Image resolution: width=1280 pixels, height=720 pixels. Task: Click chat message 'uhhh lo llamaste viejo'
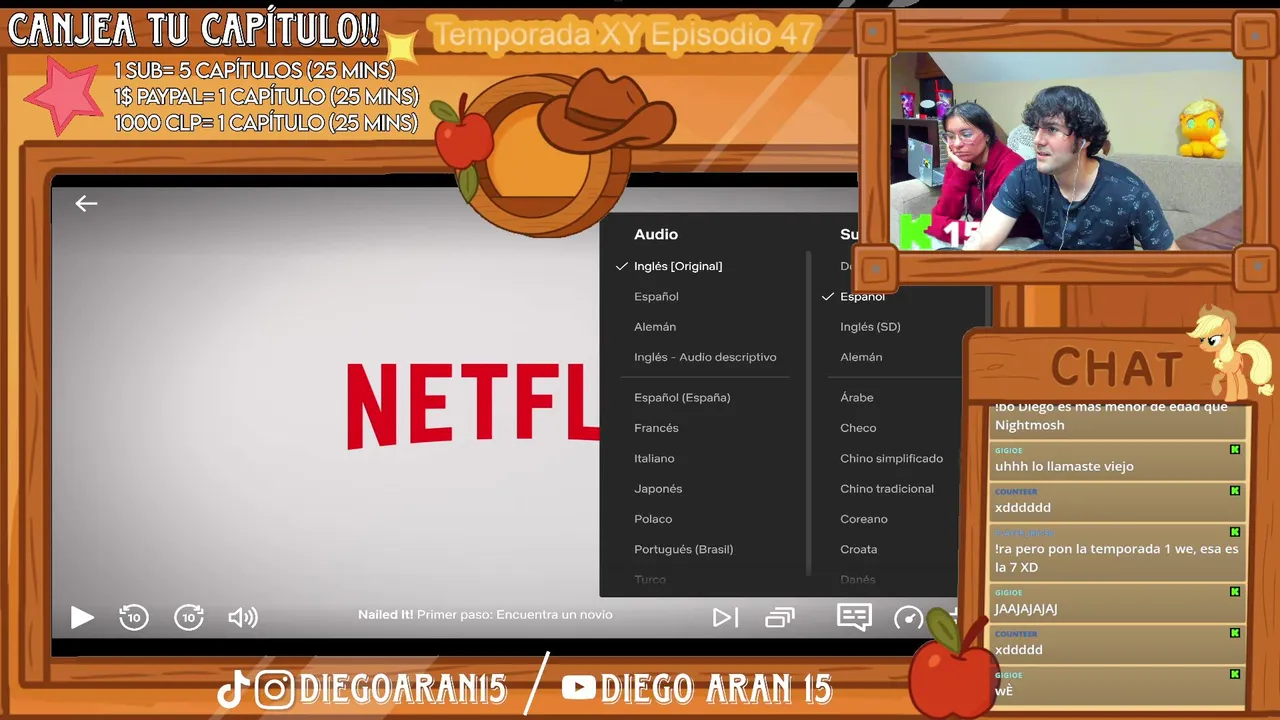pos(1064,466)
